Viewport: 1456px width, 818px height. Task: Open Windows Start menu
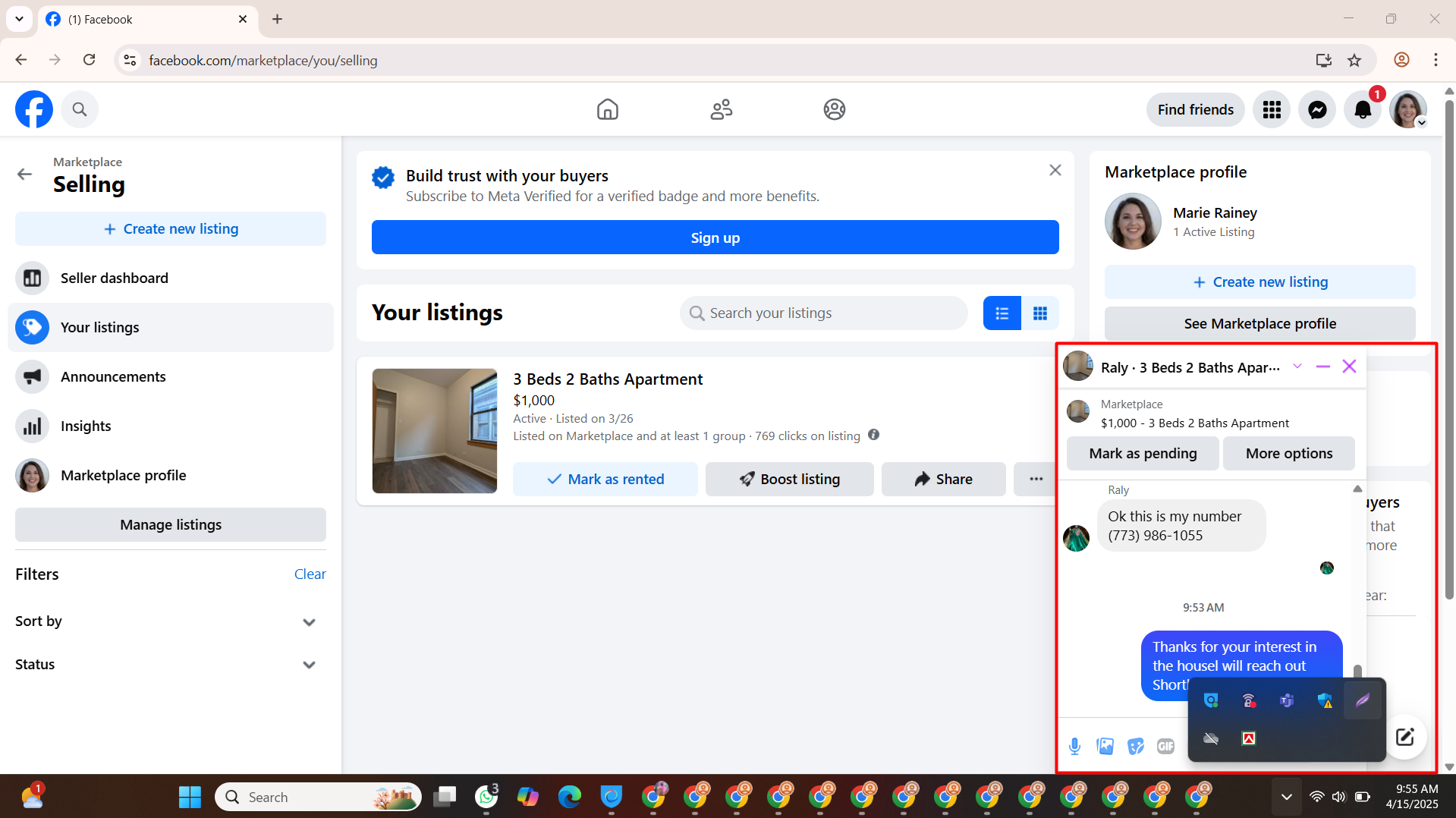point(190,797)
